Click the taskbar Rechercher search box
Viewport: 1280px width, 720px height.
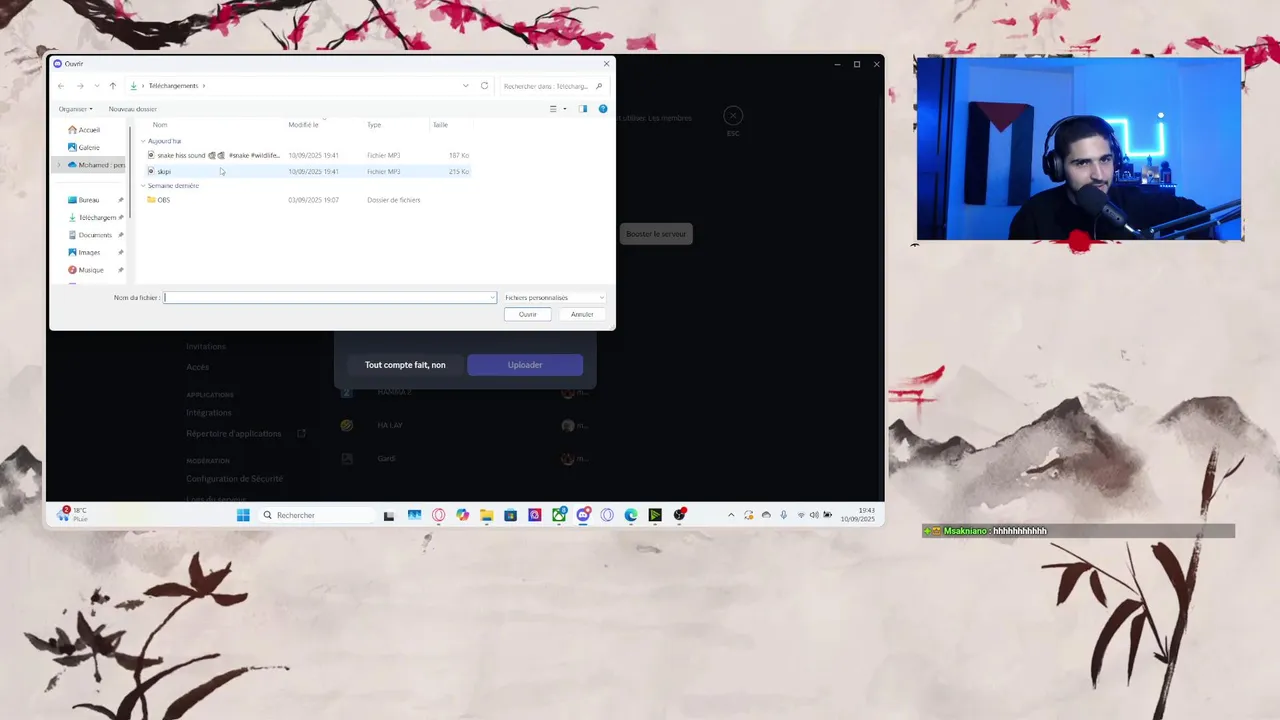(x=317, y=515)
